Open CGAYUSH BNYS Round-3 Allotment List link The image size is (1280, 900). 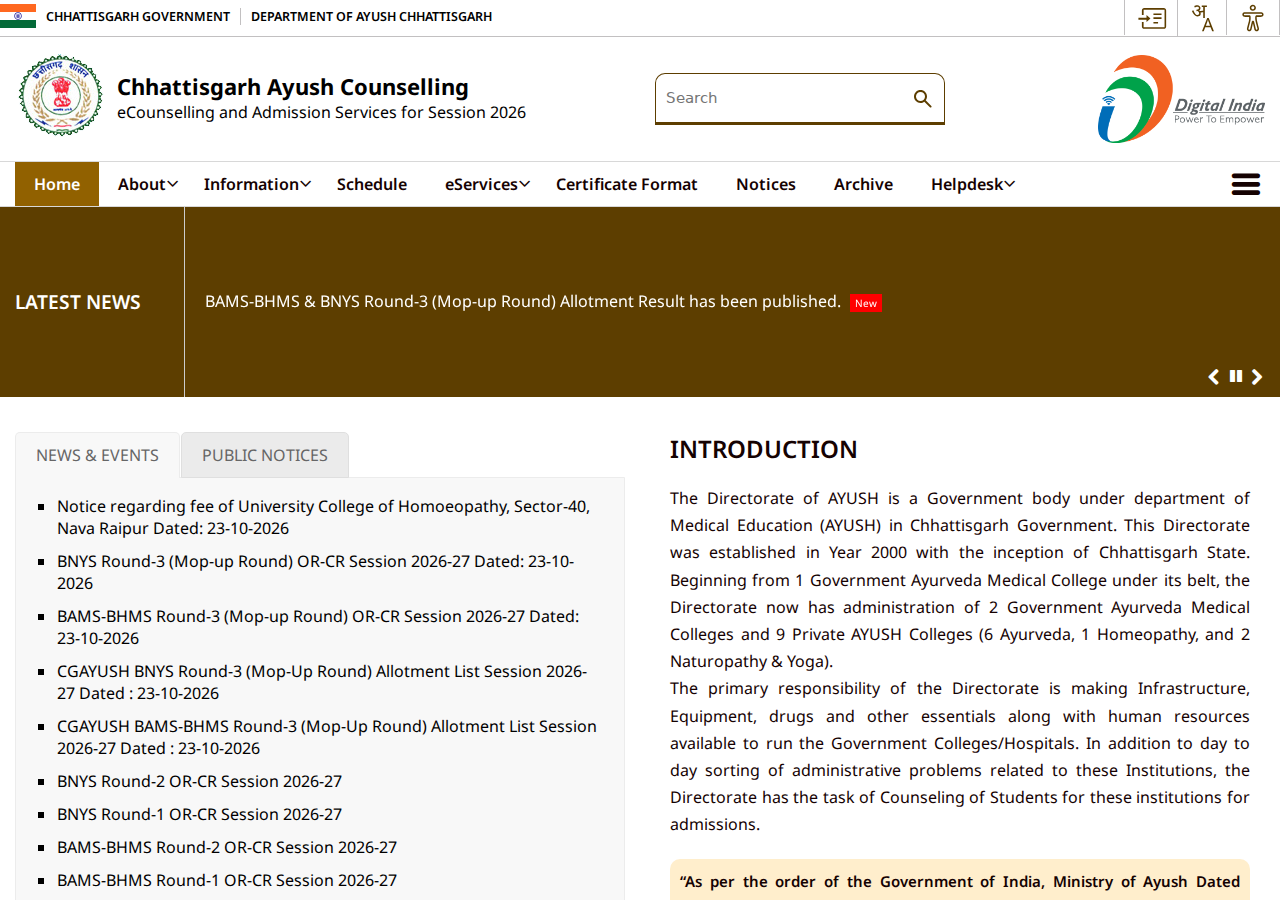[322, 682]
